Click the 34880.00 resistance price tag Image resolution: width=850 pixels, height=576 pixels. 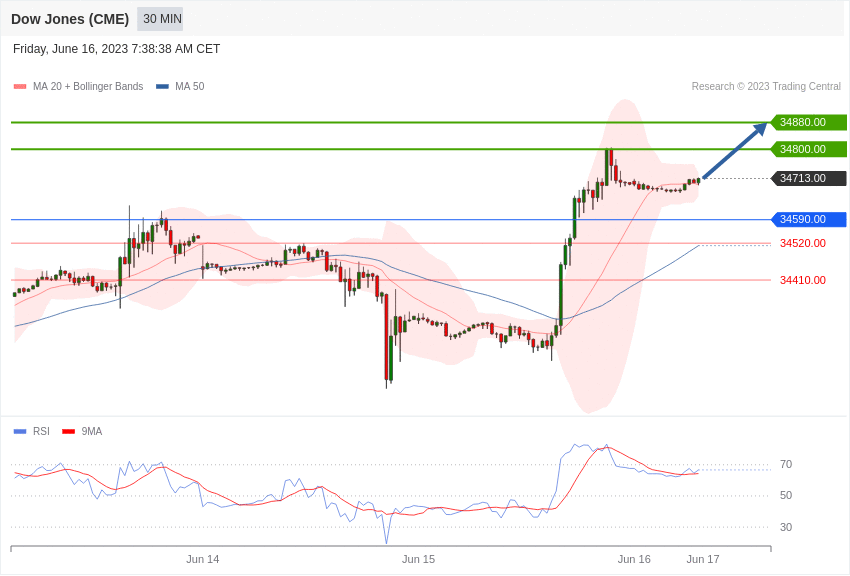(808, 122)
